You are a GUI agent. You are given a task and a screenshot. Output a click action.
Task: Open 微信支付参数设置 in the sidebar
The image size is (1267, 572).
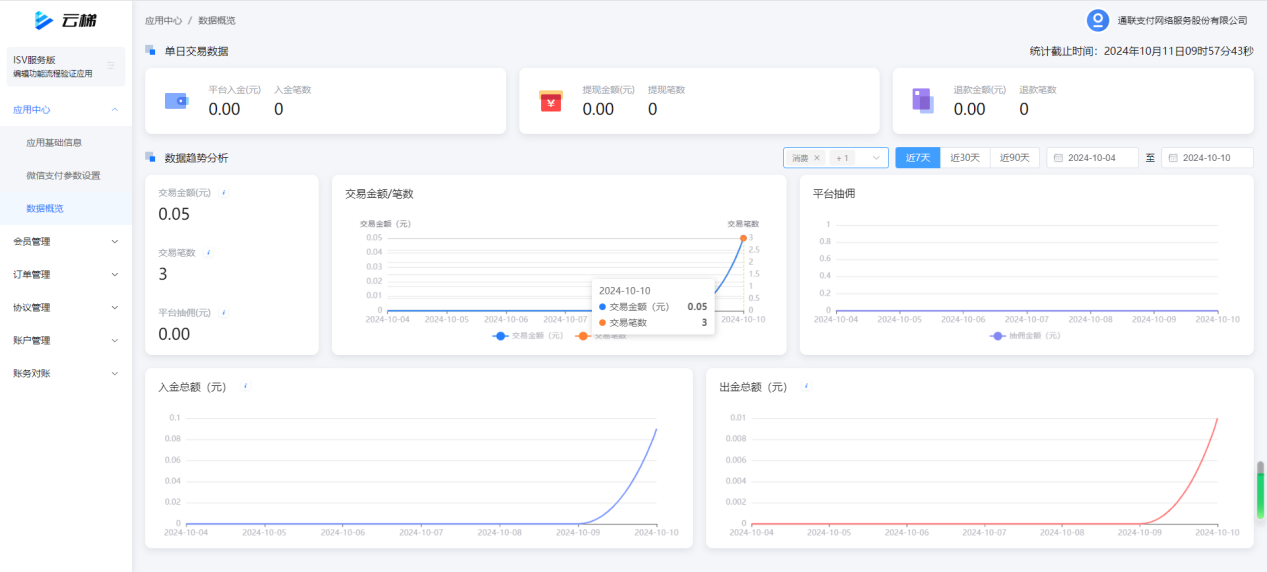pos(66,176)
